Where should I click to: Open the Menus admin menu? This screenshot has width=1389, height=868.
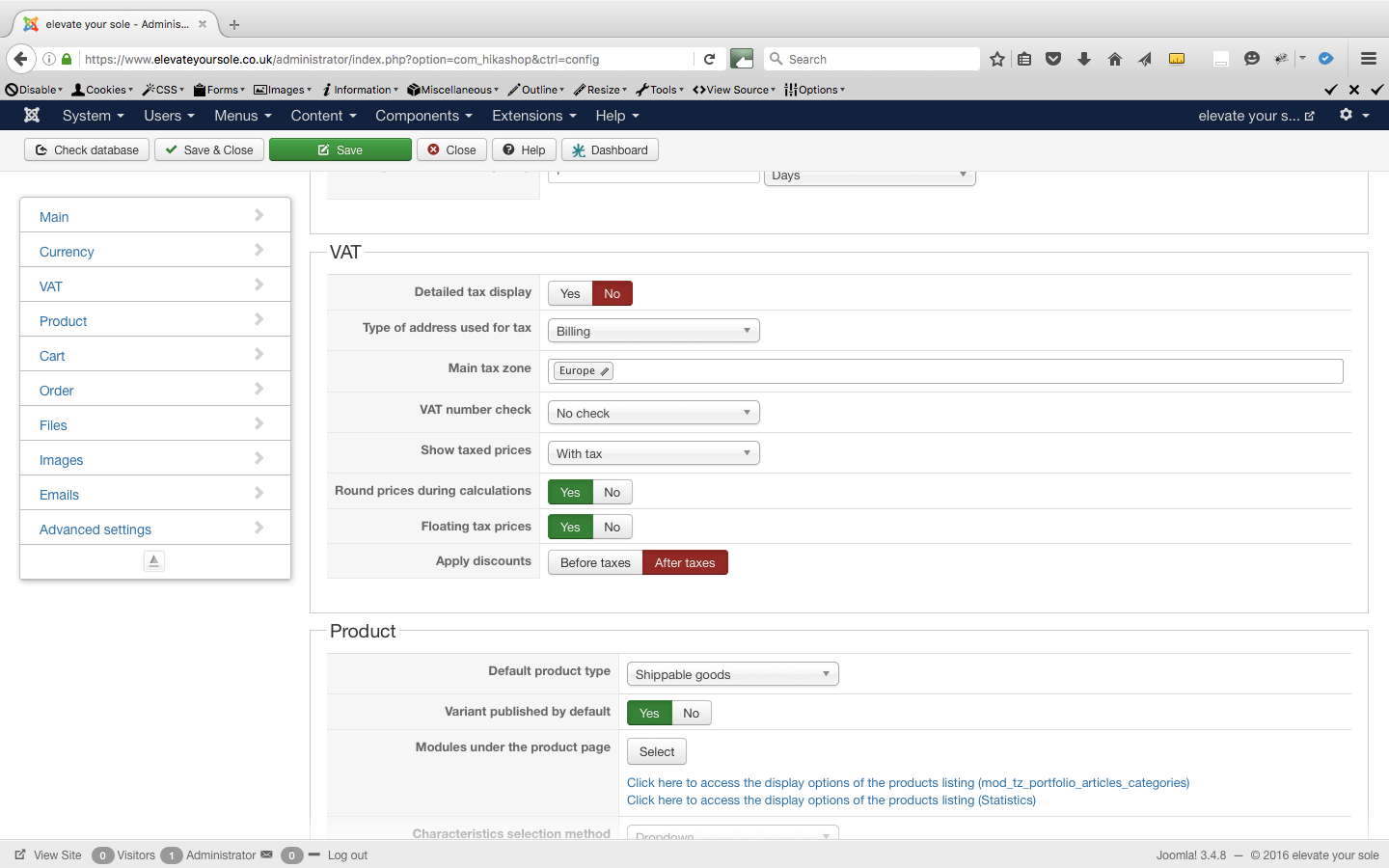[243, 116]
